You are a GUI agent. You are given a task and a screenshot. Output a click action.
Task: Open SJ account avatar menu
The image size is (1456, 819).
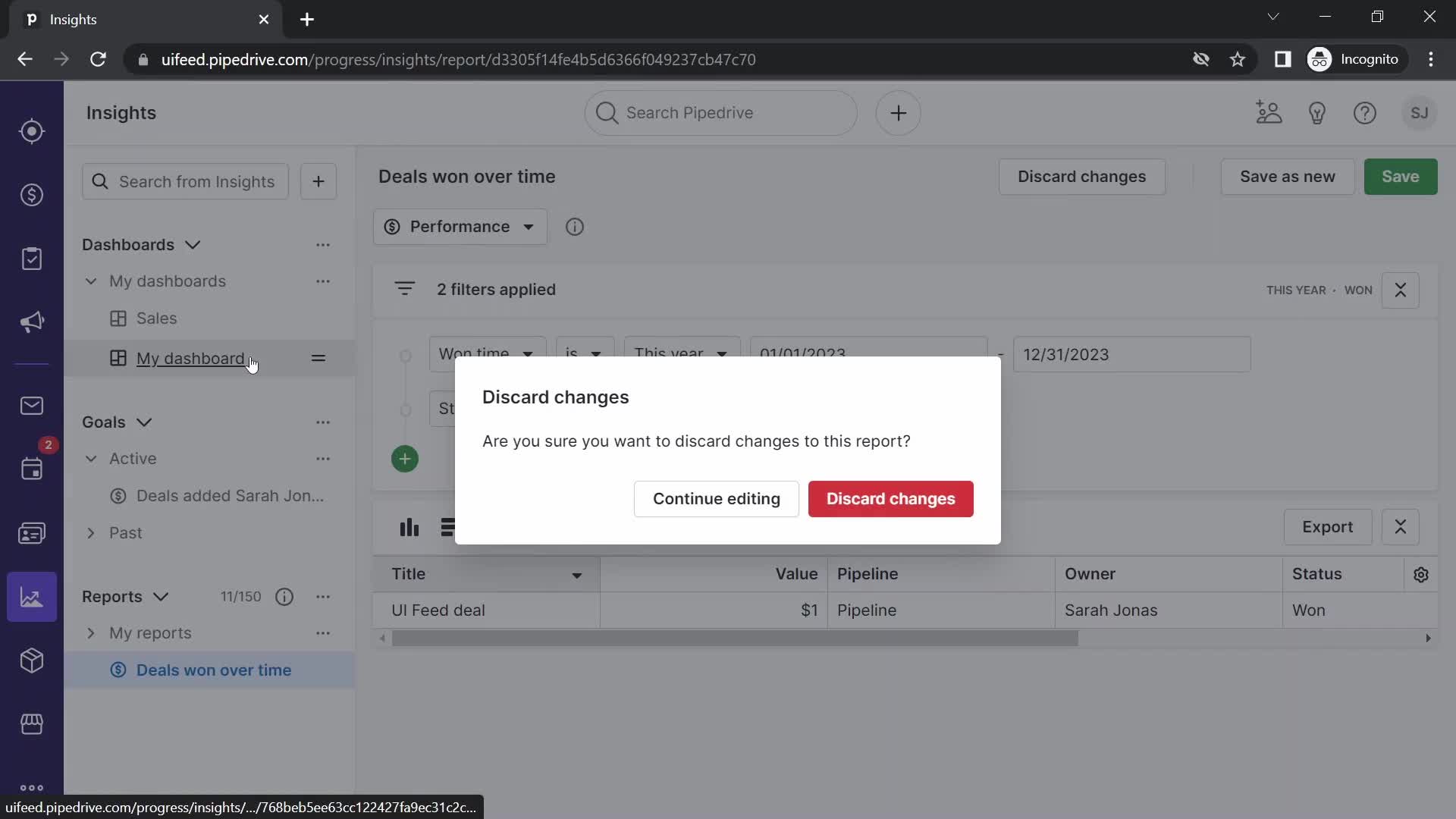click(1419, 113)
